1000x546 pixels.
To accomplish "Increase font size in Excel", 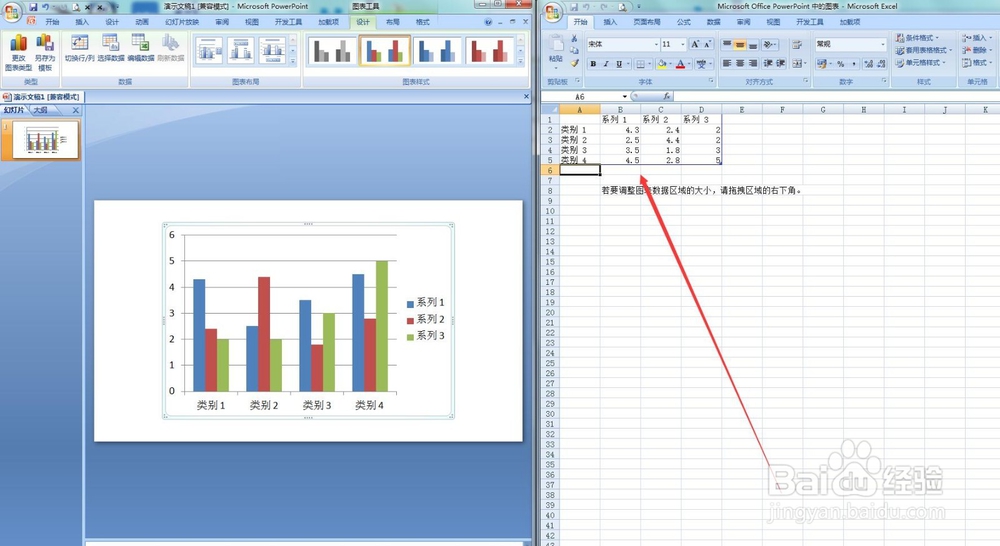I will (x=695, y=44).
